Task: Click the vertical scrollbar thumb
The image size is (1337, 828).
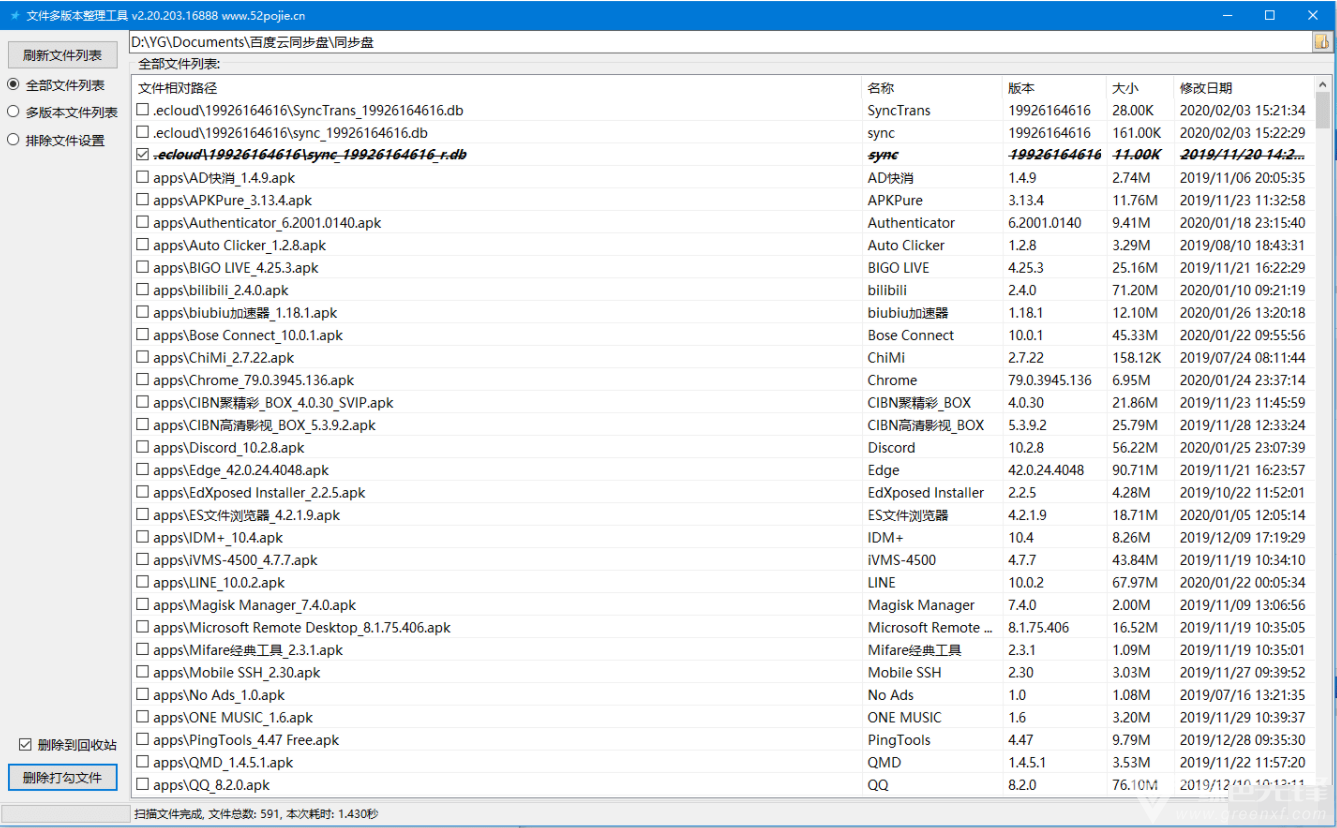Action: [1323, 112]
